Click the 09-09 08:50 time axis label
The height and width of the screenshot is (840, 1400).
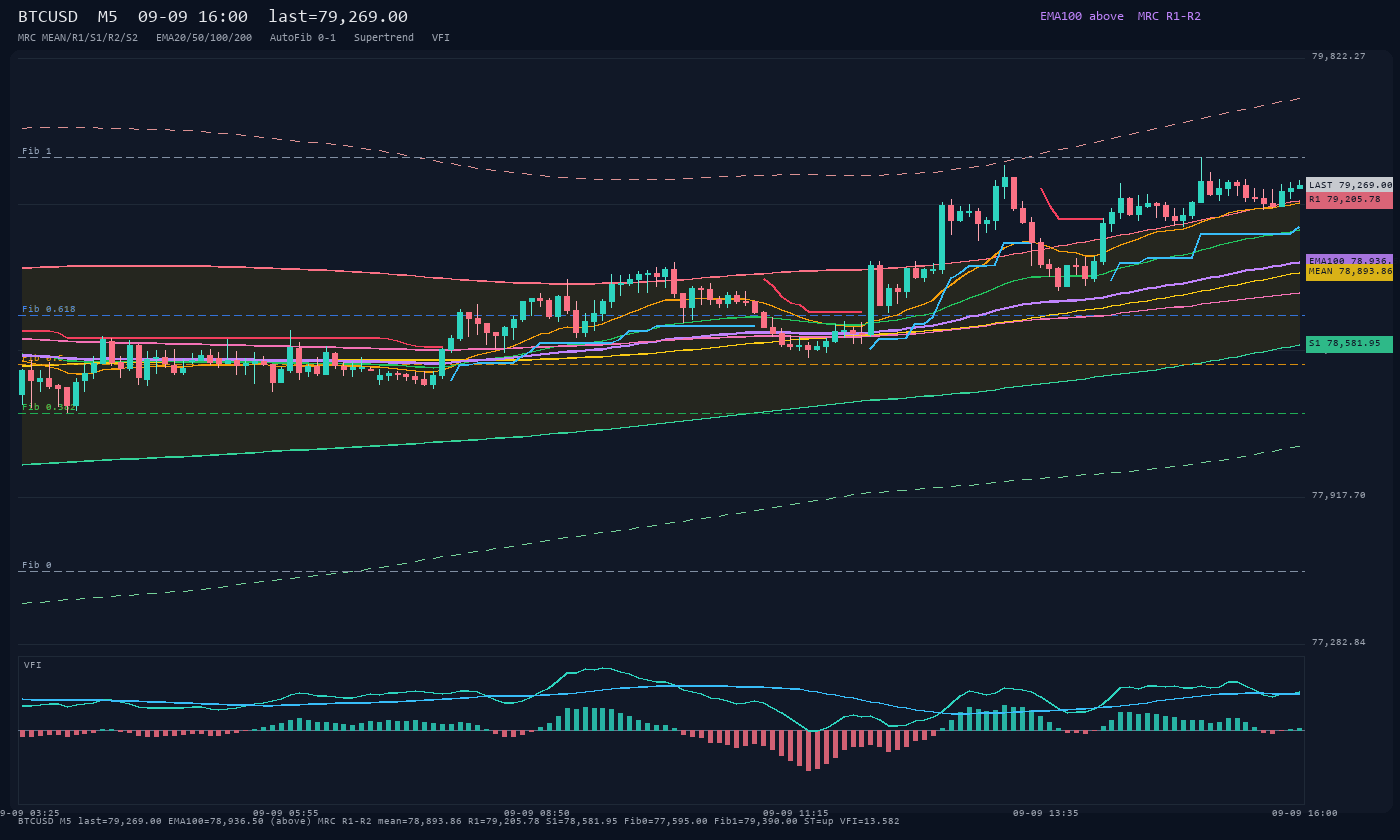pos(537,813)
